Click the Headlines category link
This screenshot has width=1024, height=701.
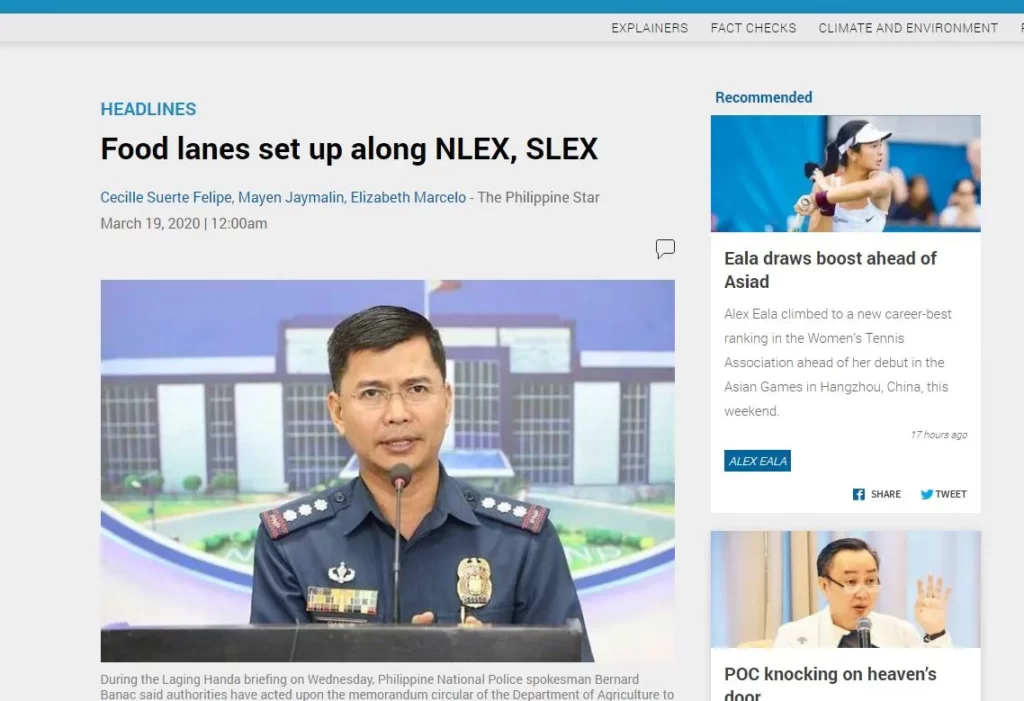148,109
